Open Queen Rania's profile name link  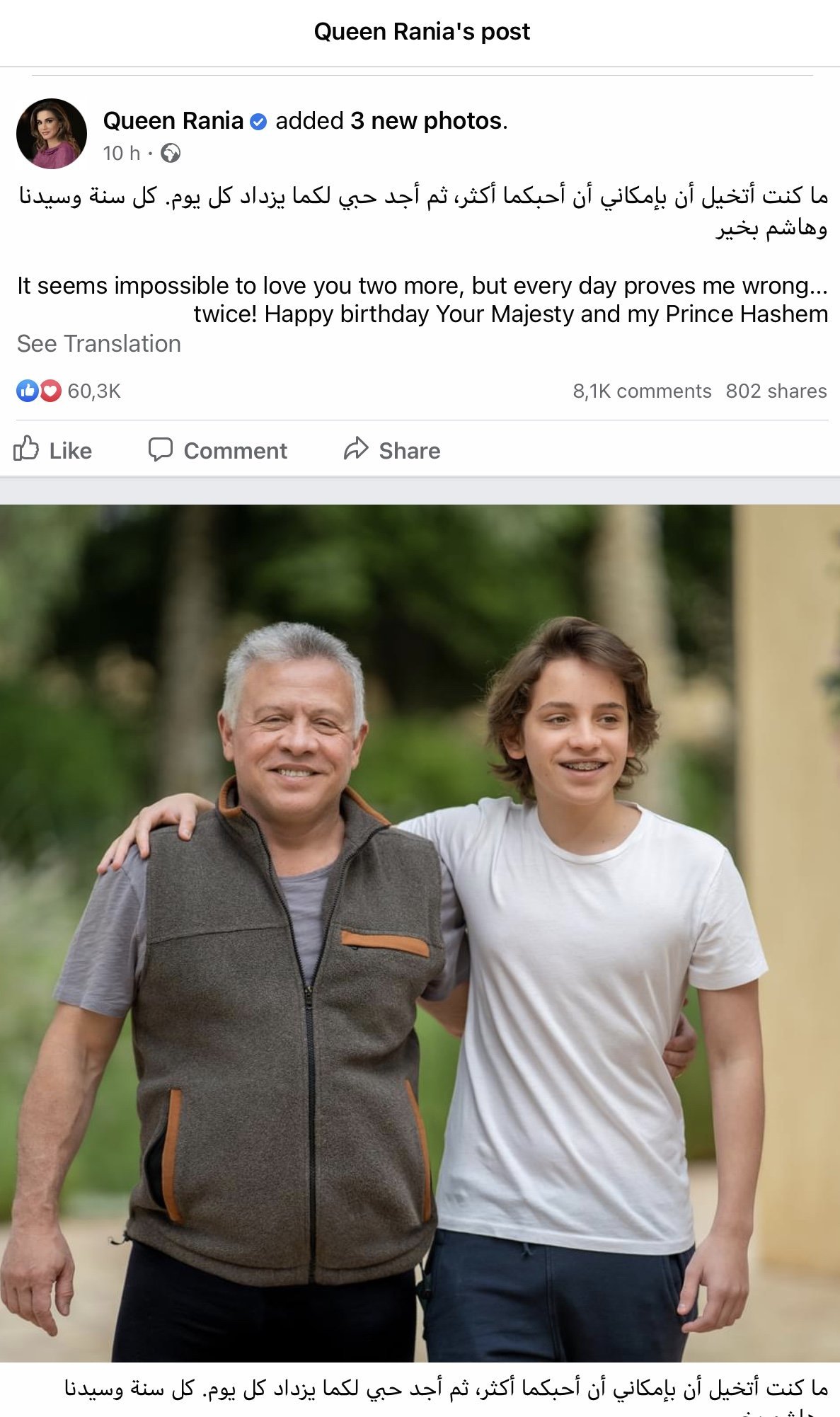173,121
